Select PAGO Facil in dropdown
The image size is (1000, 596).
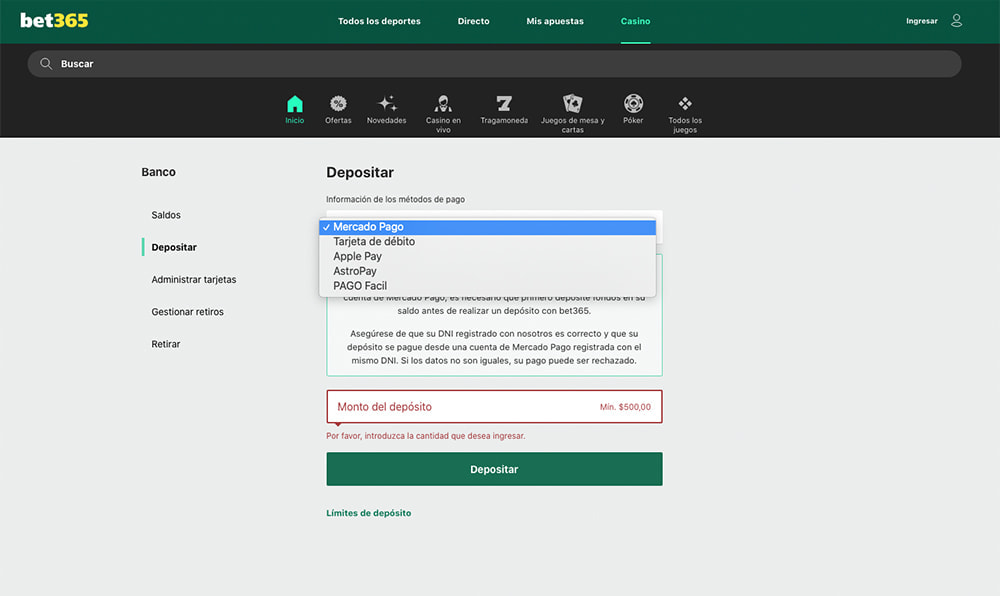(x=360, y=286)
